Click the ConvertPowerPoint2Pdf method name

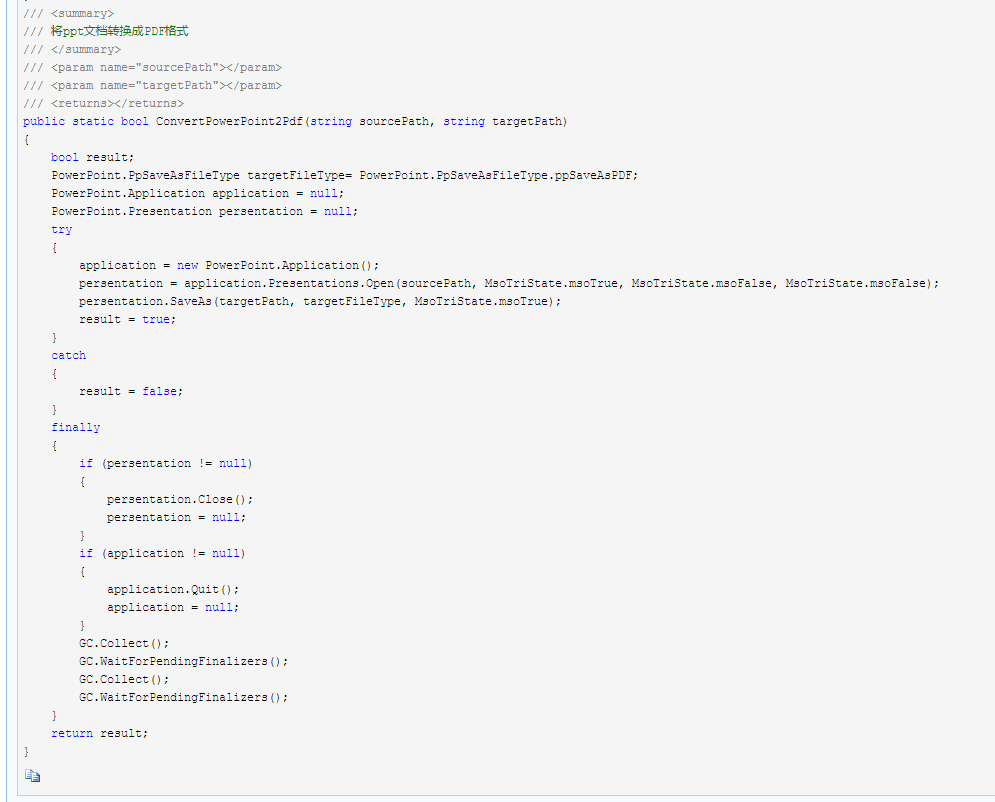point(230,121)
